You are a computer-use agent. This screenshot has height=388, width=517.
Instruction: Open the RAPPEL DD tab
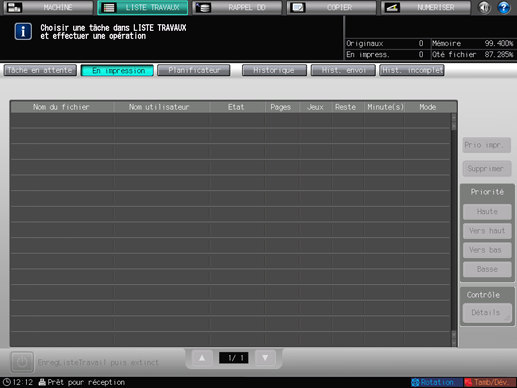pyautogui.click(x=237, y=7)
